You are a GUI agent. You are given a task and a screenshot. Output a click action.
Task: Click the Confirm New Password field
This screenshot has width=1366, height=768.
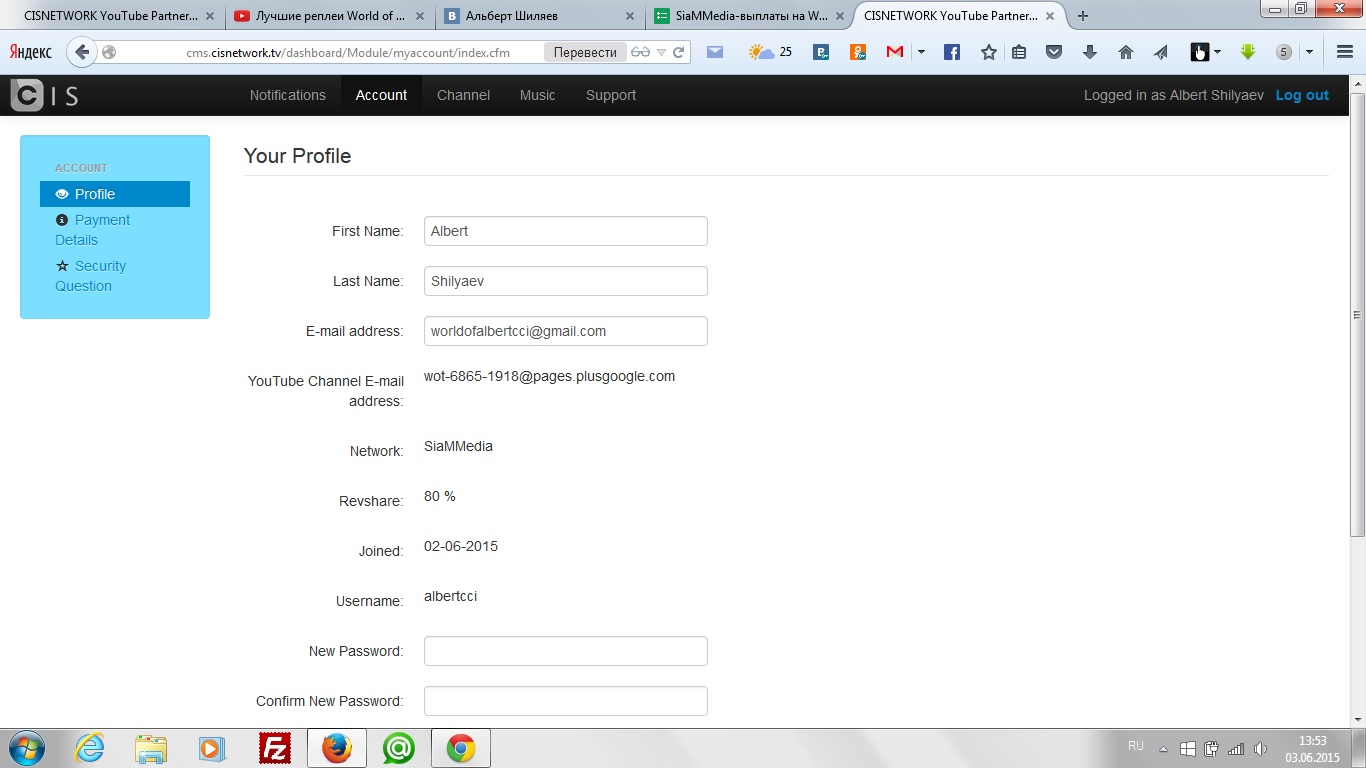click(x=566, y=701)
